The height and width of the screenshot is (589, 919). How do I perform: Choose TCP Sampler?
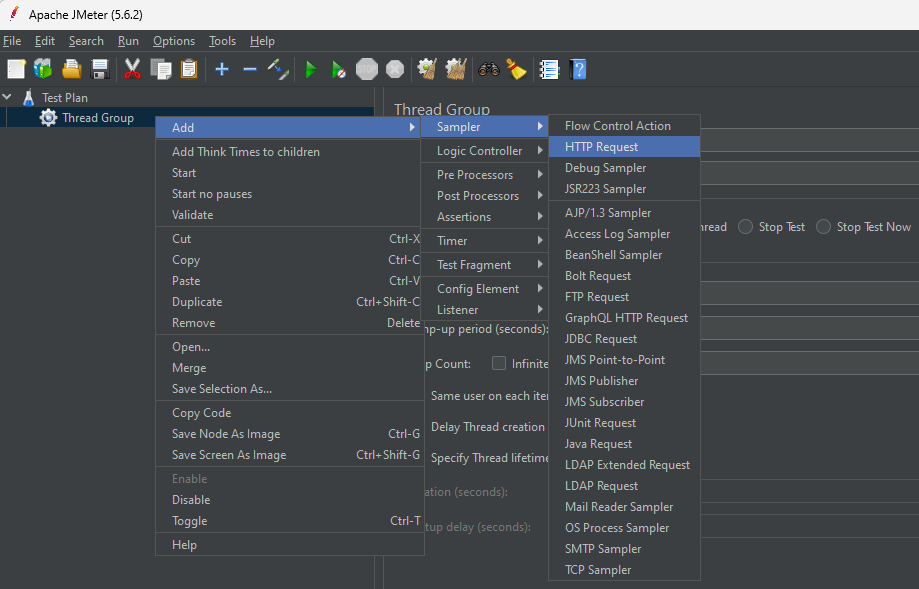point(624,570)
